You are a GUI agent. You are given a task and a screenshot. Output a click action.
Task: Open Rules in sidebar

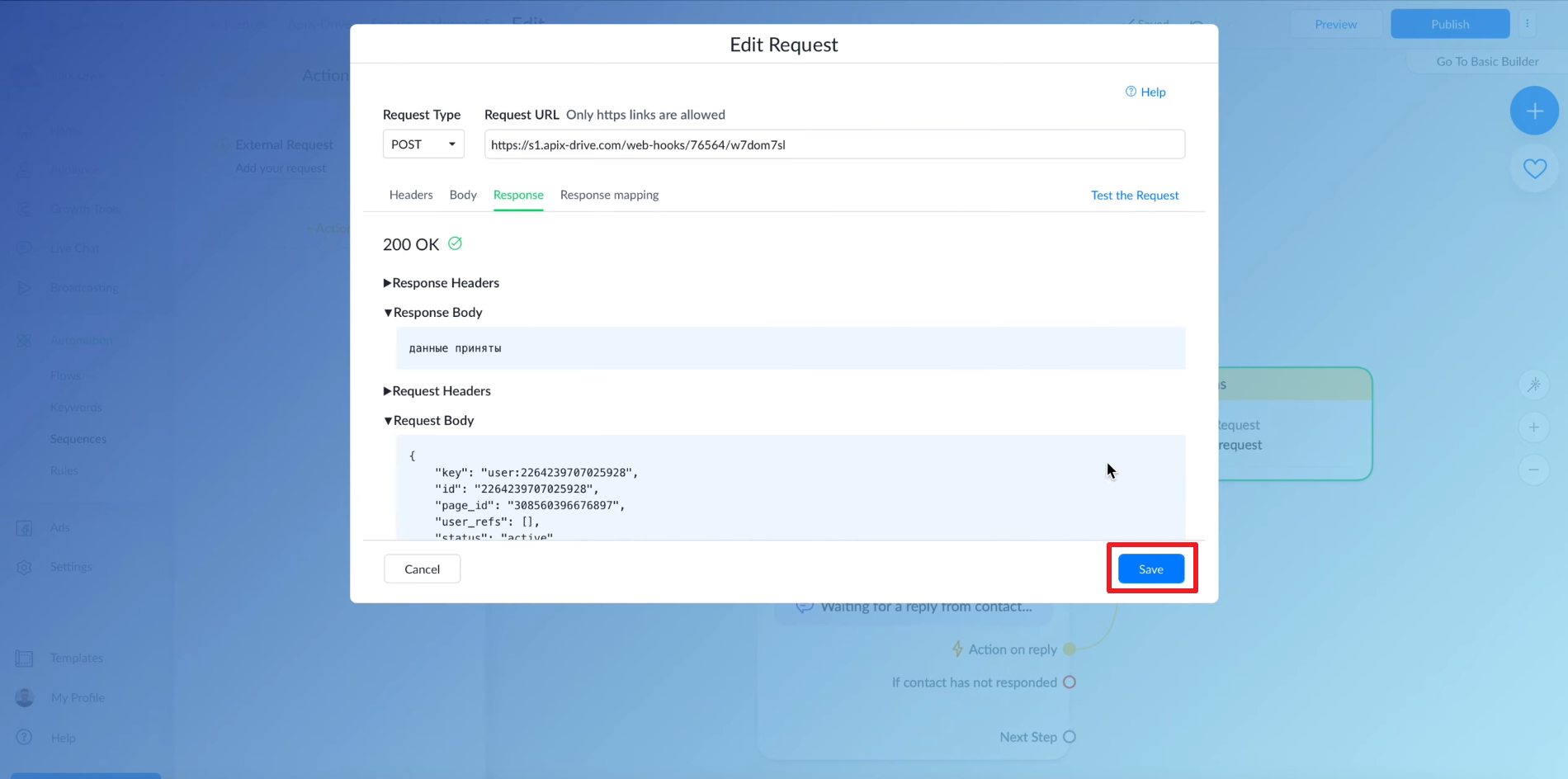click(x=64, y=471)
